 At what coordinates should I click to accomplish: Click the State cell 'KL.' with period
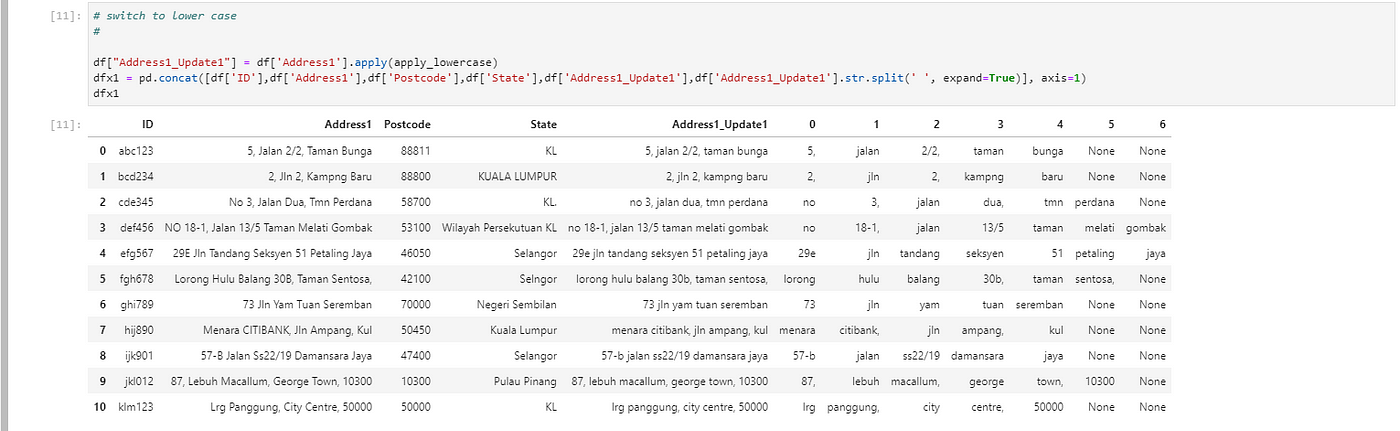[548, 202]
